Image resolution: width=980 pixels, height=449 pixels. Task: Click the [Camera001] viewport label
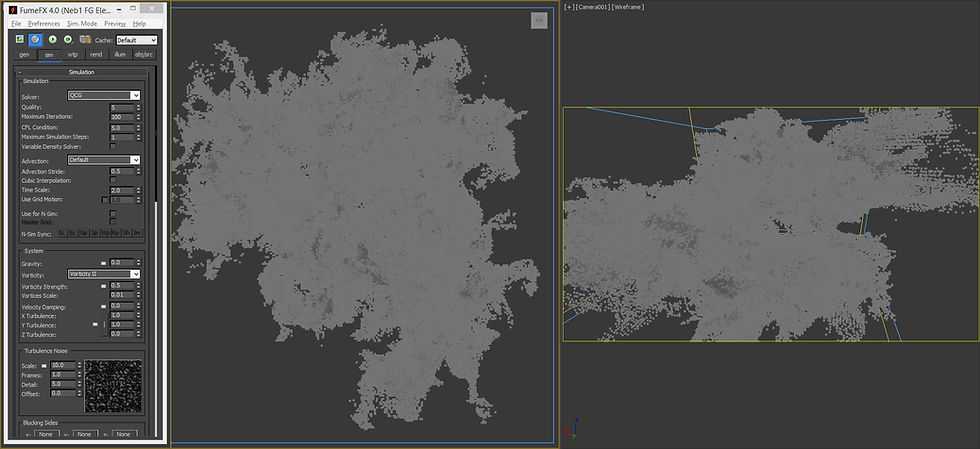pyautogui.click(x=591, y=7)
